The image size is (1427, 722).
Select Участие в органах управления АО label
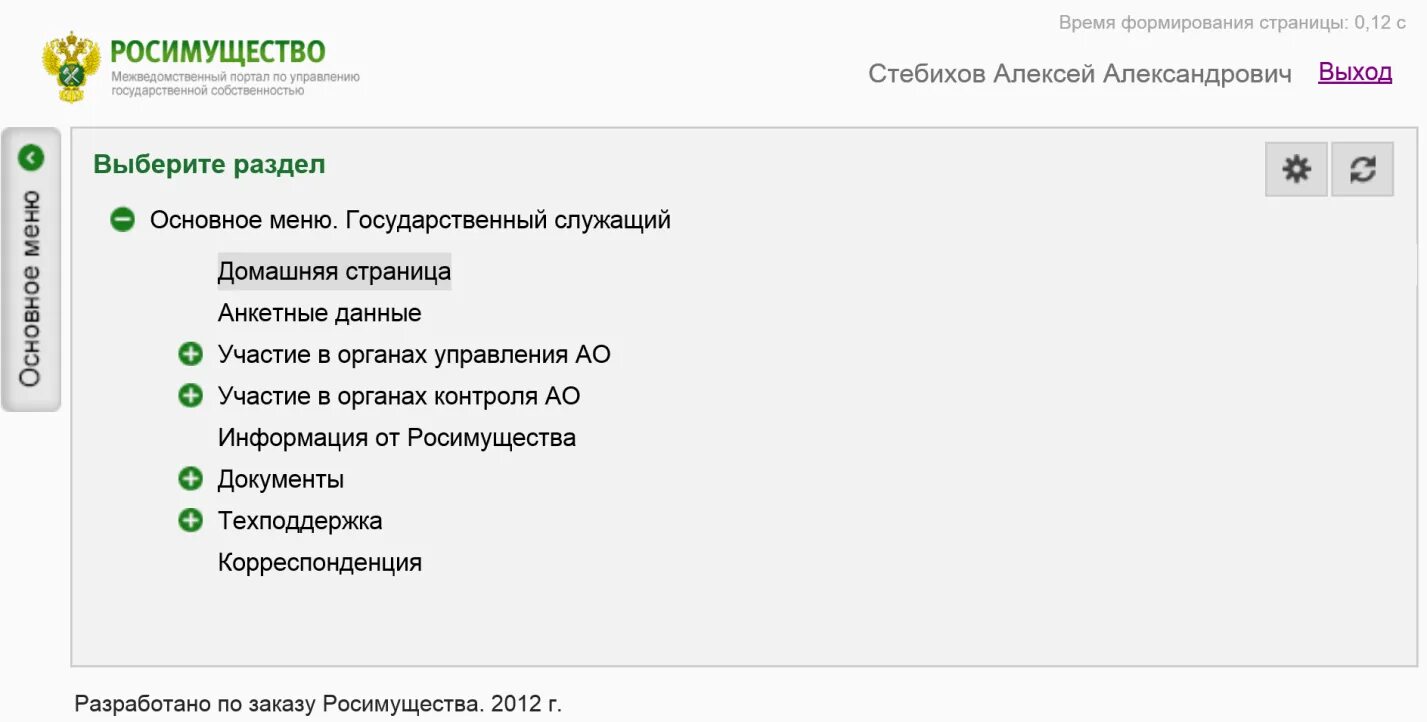click(414, 355)
